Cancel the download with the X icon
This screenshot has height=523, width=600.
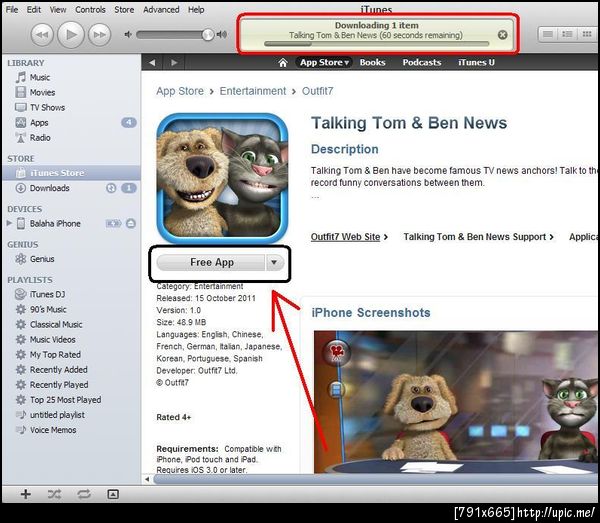(x=502, y=35)
